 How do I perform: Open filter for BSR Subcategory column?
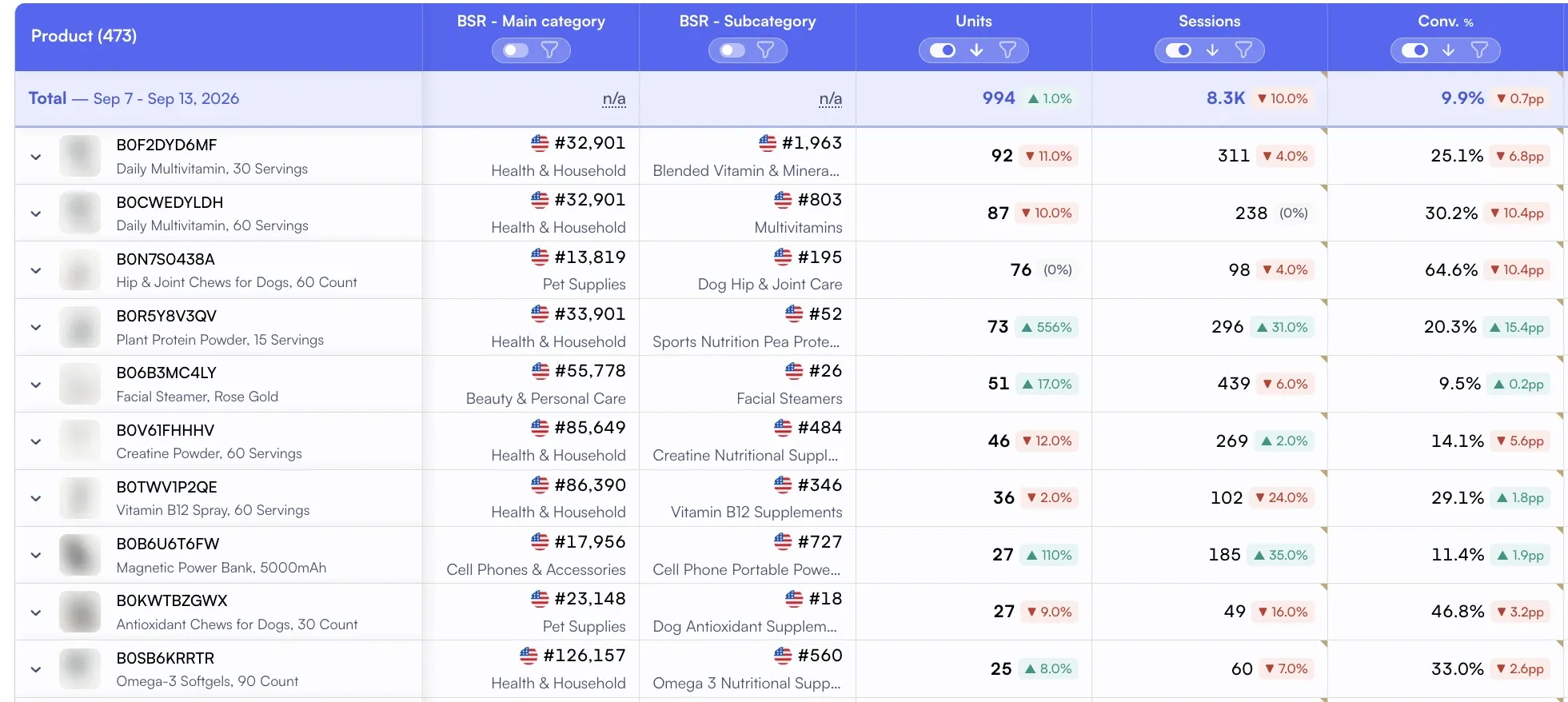[x=765, y=50]
